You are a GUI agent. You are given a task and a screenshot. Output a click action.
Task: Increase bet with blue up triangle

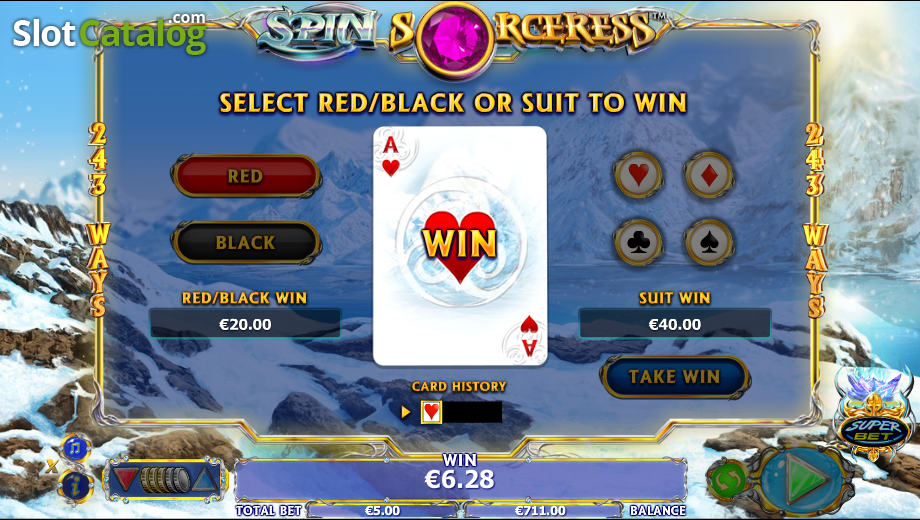click(x=205, y=480)
